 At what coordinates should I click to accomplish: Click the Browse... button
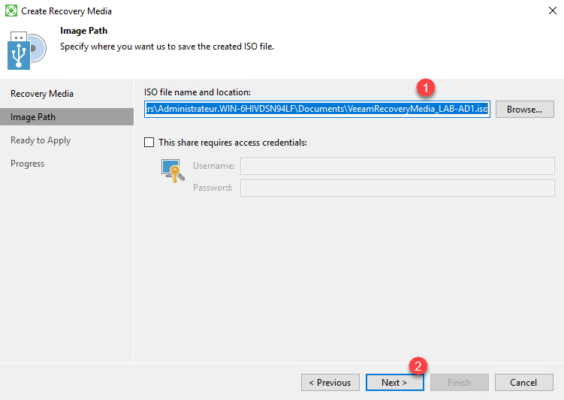click(524, 109)
